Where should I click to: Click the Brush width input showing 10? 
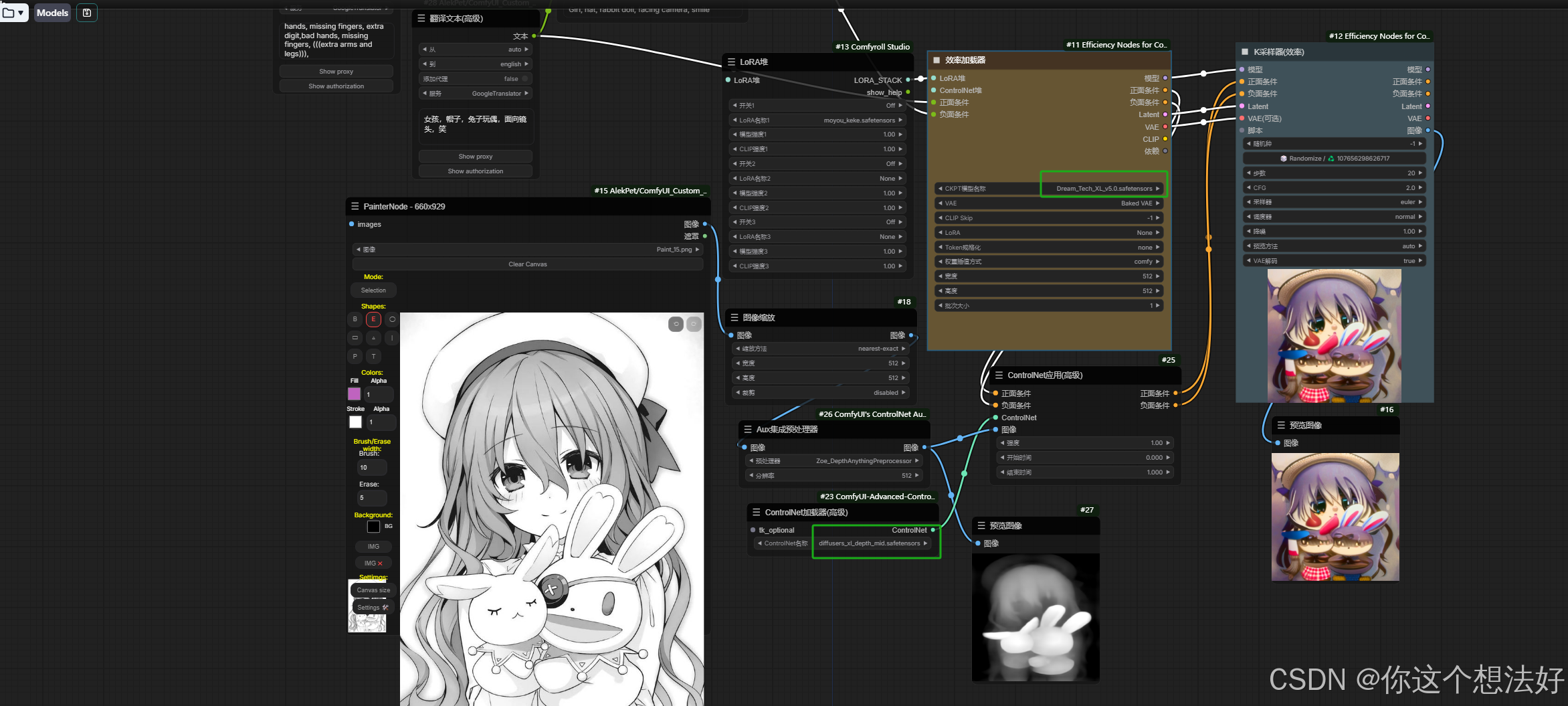coord(372,468)
